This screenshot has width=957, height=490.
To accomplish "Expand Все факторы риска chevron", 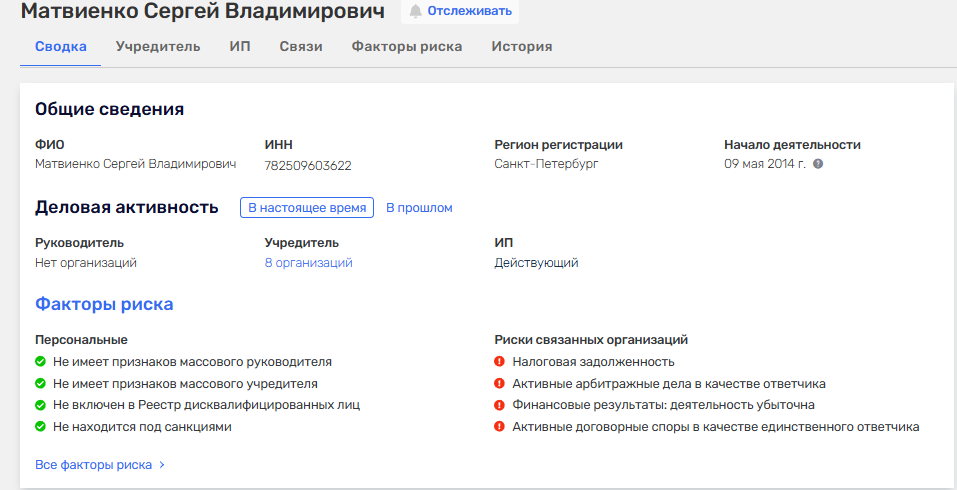I will pos(162,465).
